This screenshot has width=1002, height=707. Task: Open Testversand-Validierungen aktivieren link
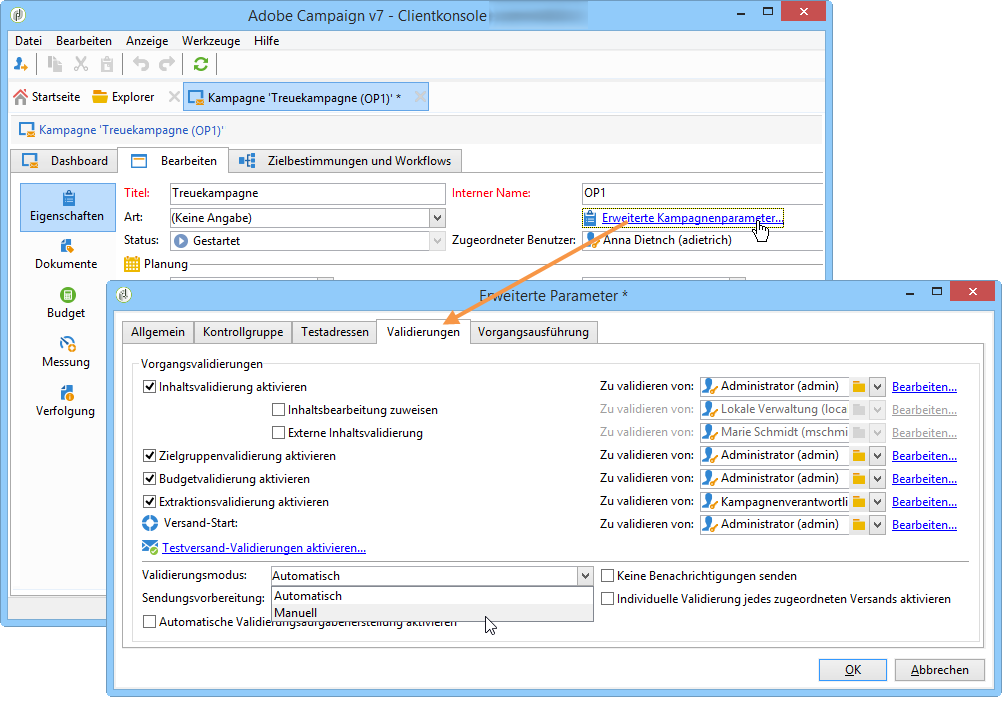264,548
